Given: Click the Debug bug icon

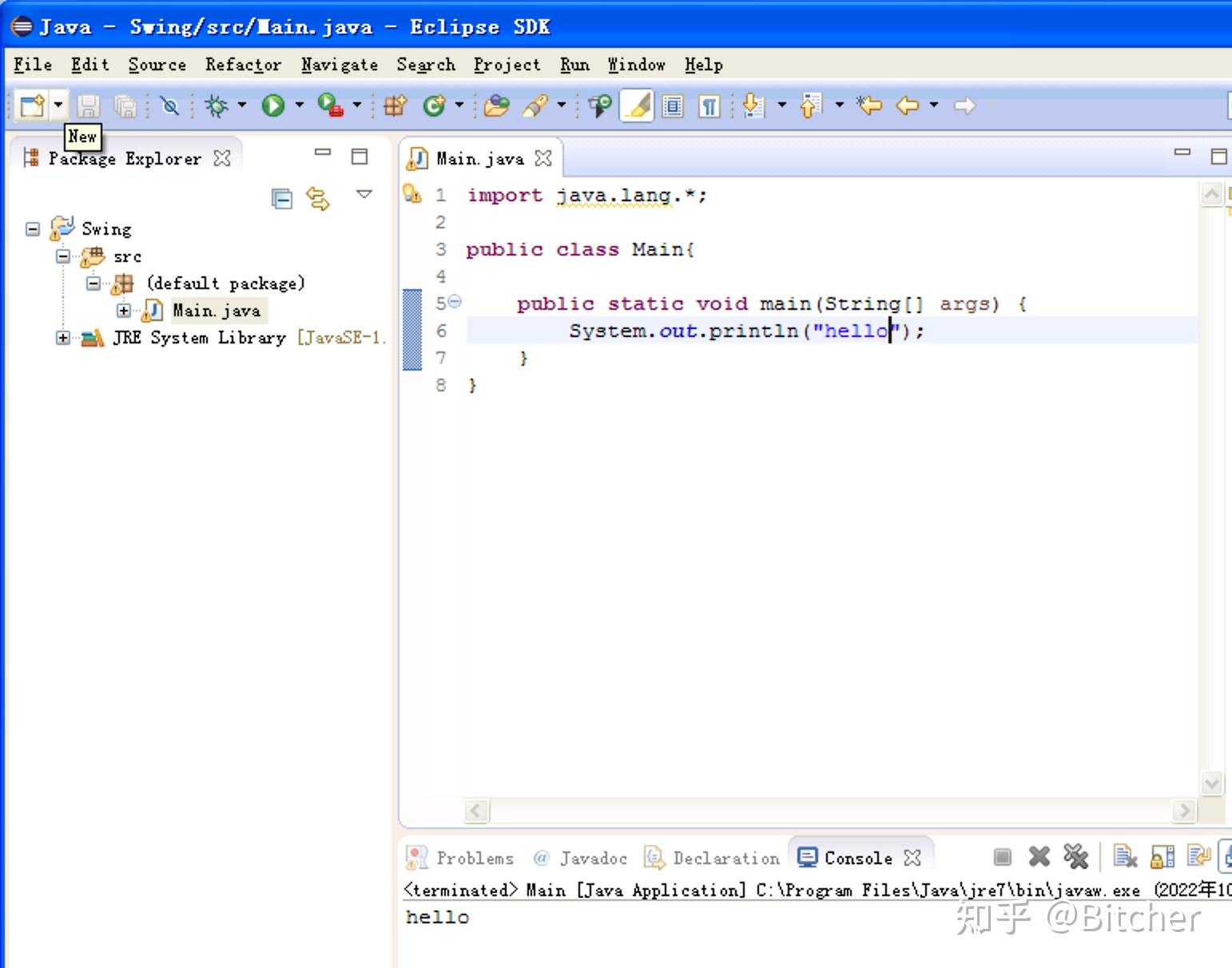Looking at the screenshot, I should 216,105.
